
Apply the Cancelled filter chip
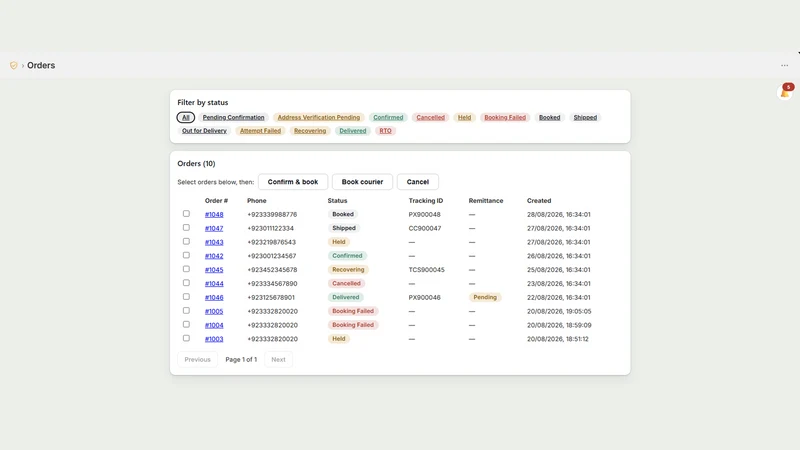click(x=430, y=117)
